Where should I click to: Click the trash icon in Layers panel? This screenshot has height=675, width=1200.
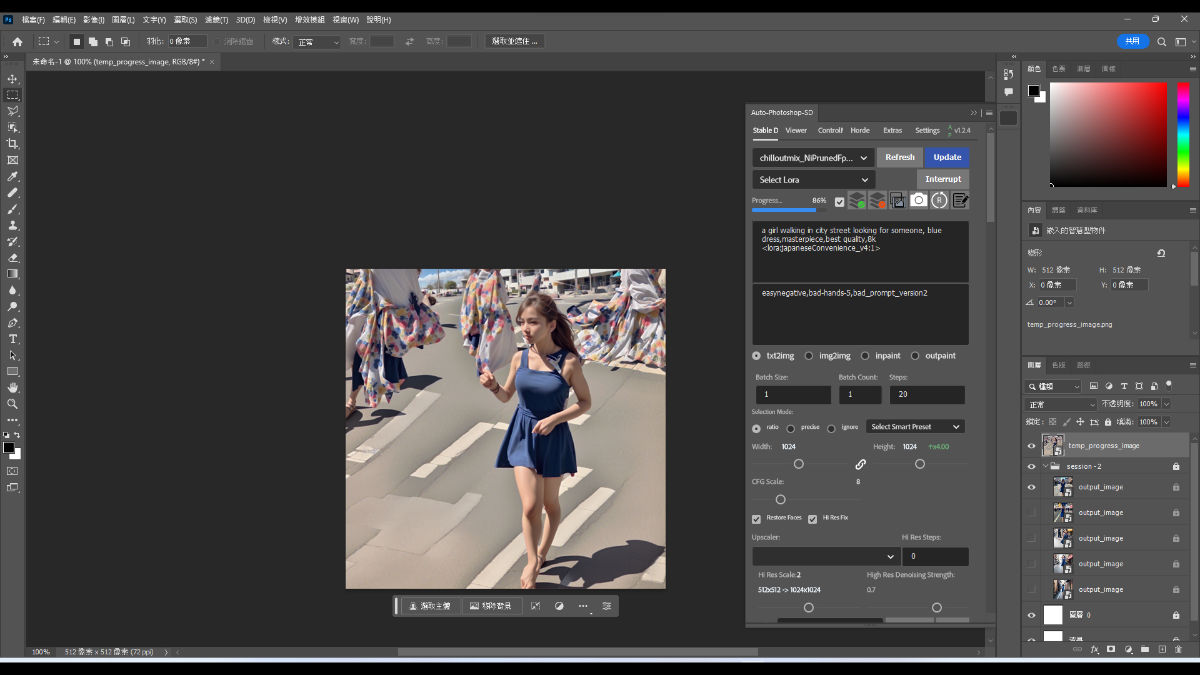click(1178, 649)
